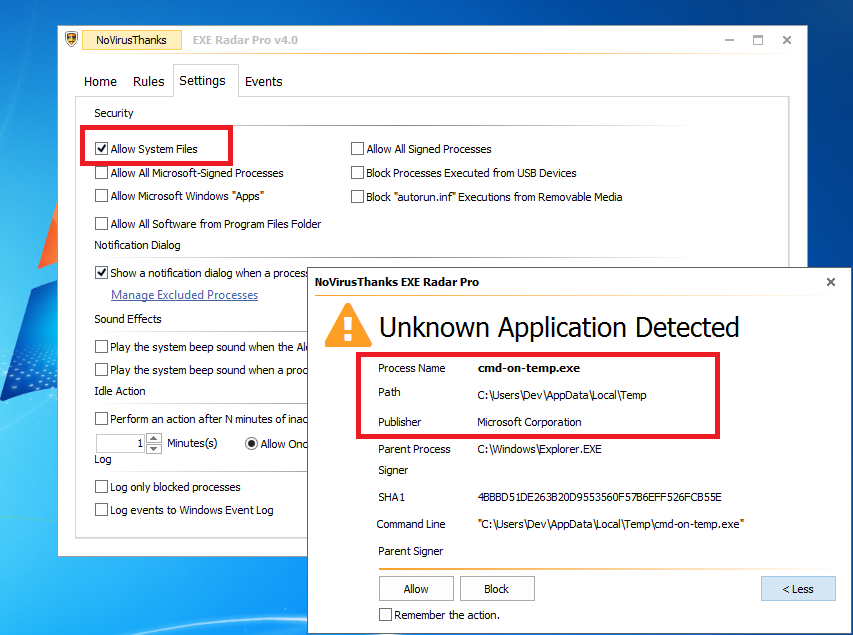Check Allow All Software from Program Files Folder
Screen dimensions: 853x635
[x=101, y=224]
